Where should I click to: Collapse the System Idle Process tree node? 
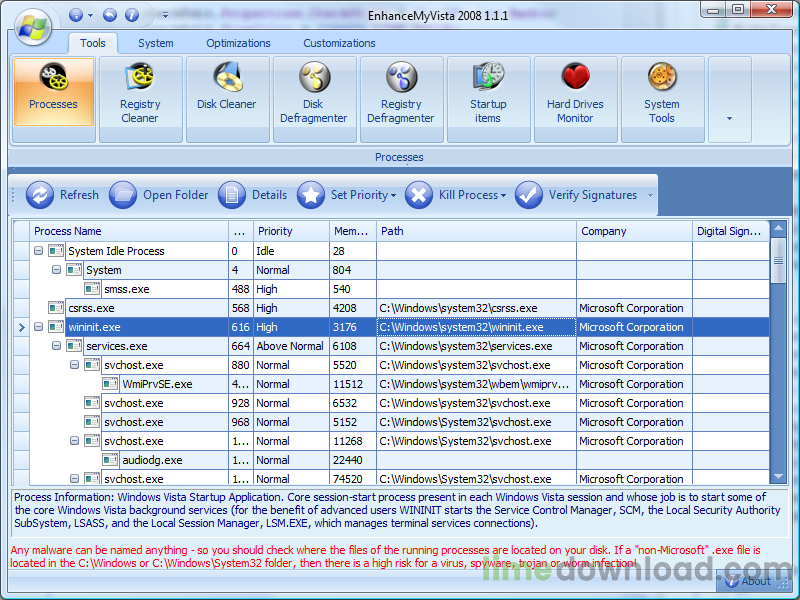(38, 251)
